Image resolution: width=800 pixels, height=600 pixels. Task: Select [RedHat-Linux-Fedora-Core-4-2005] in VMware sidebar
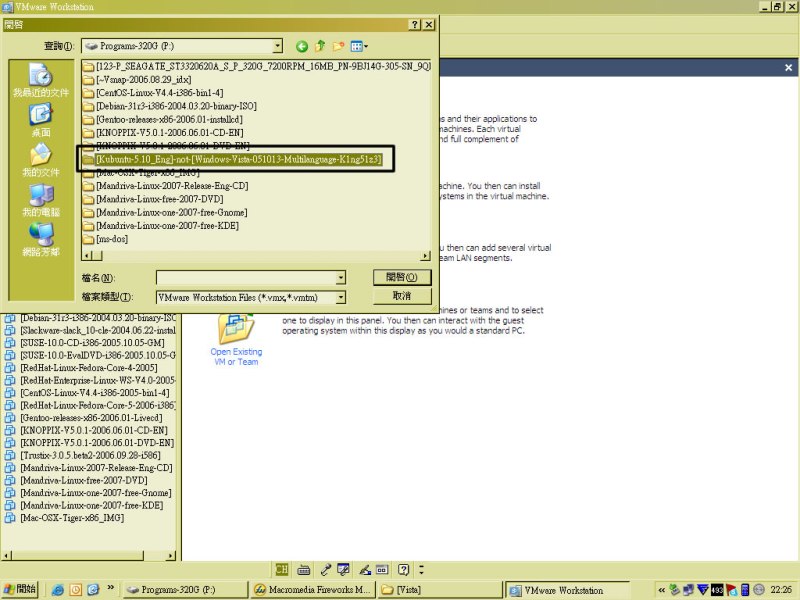coord(89,368)
